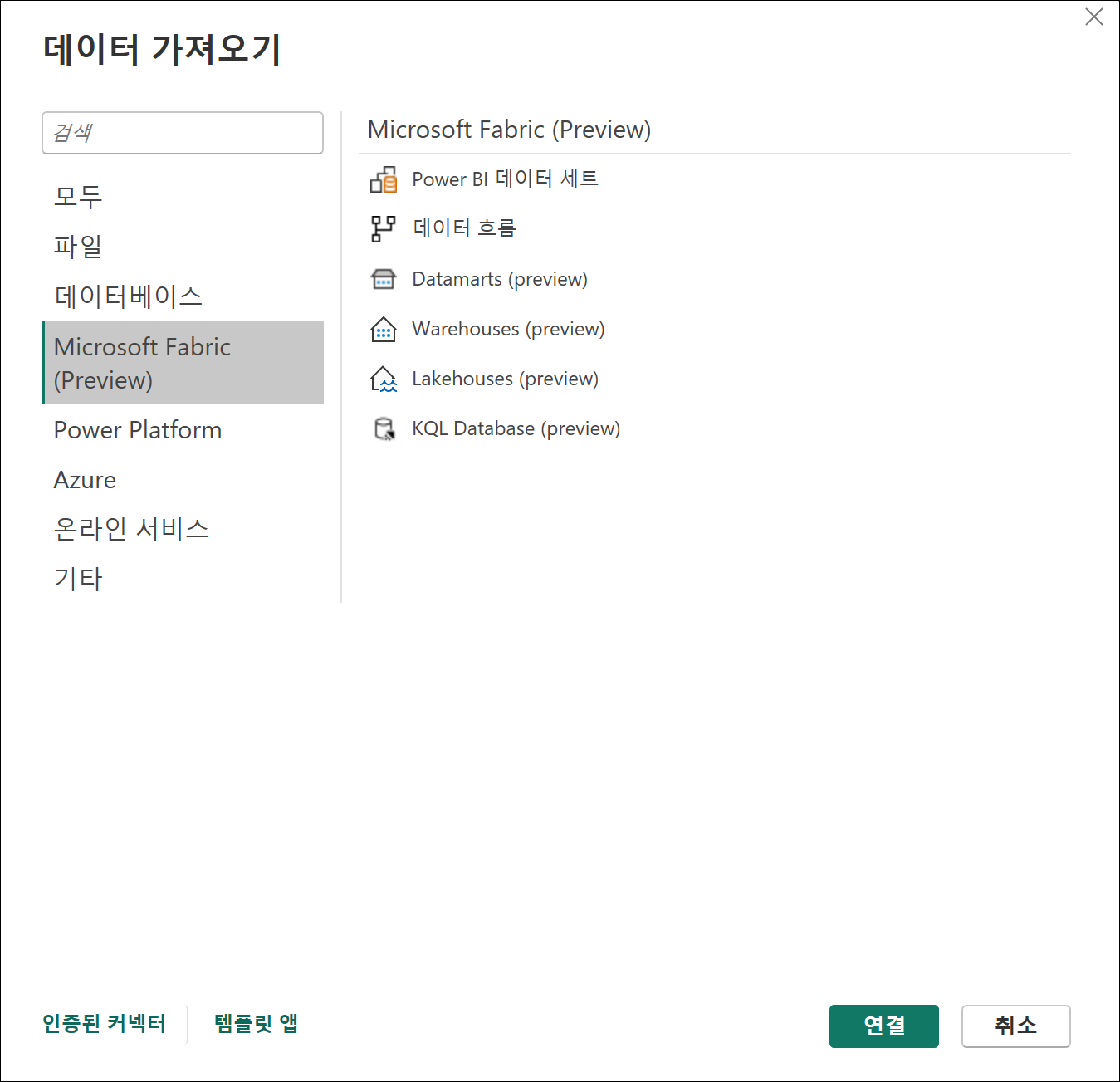Click the 취소 cancel button
Screen dimensions: 1120x1082
click(x=1016, y=1026)
